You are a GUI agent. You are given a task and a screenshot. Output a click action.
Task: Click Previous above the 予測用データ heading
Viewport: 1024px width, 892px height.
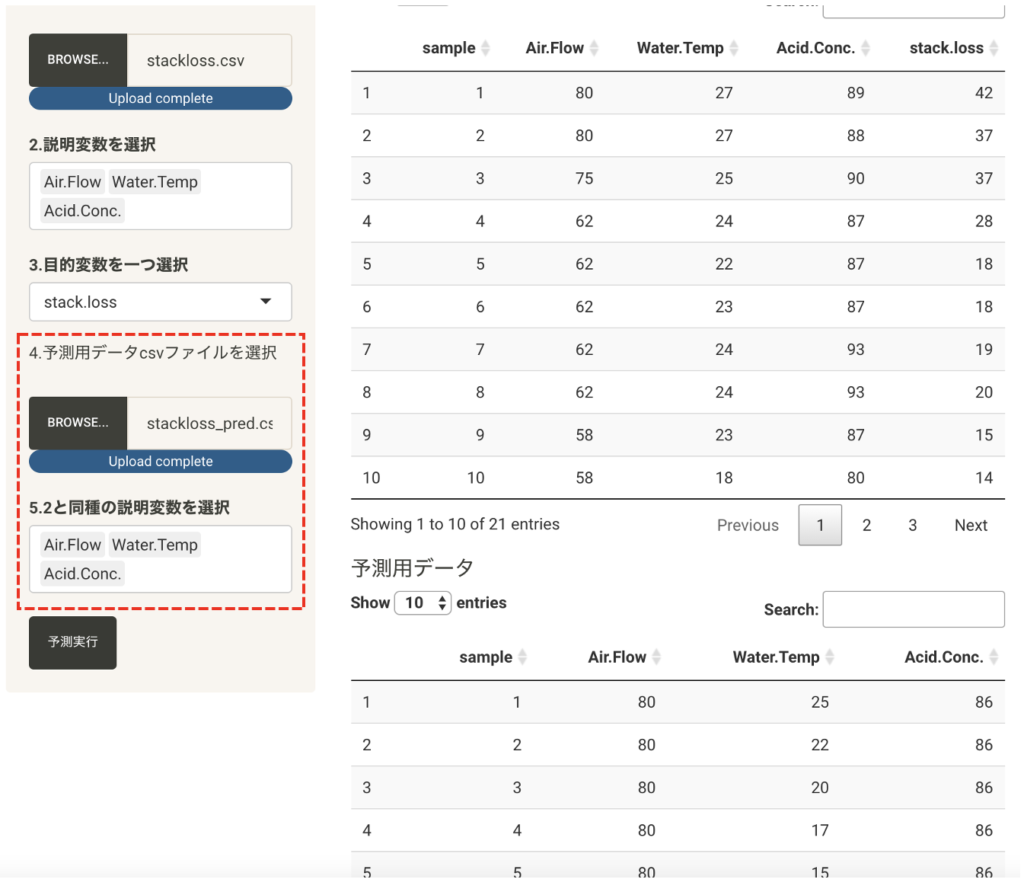[748, 525]
